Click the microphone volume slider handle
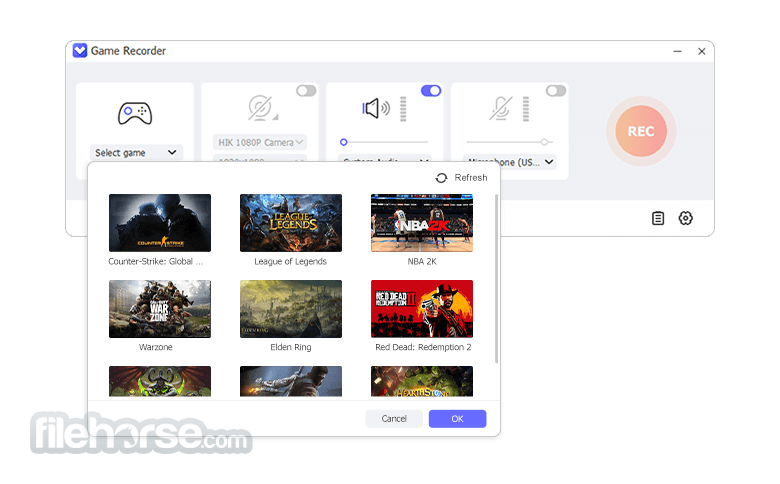 [544, 142]
